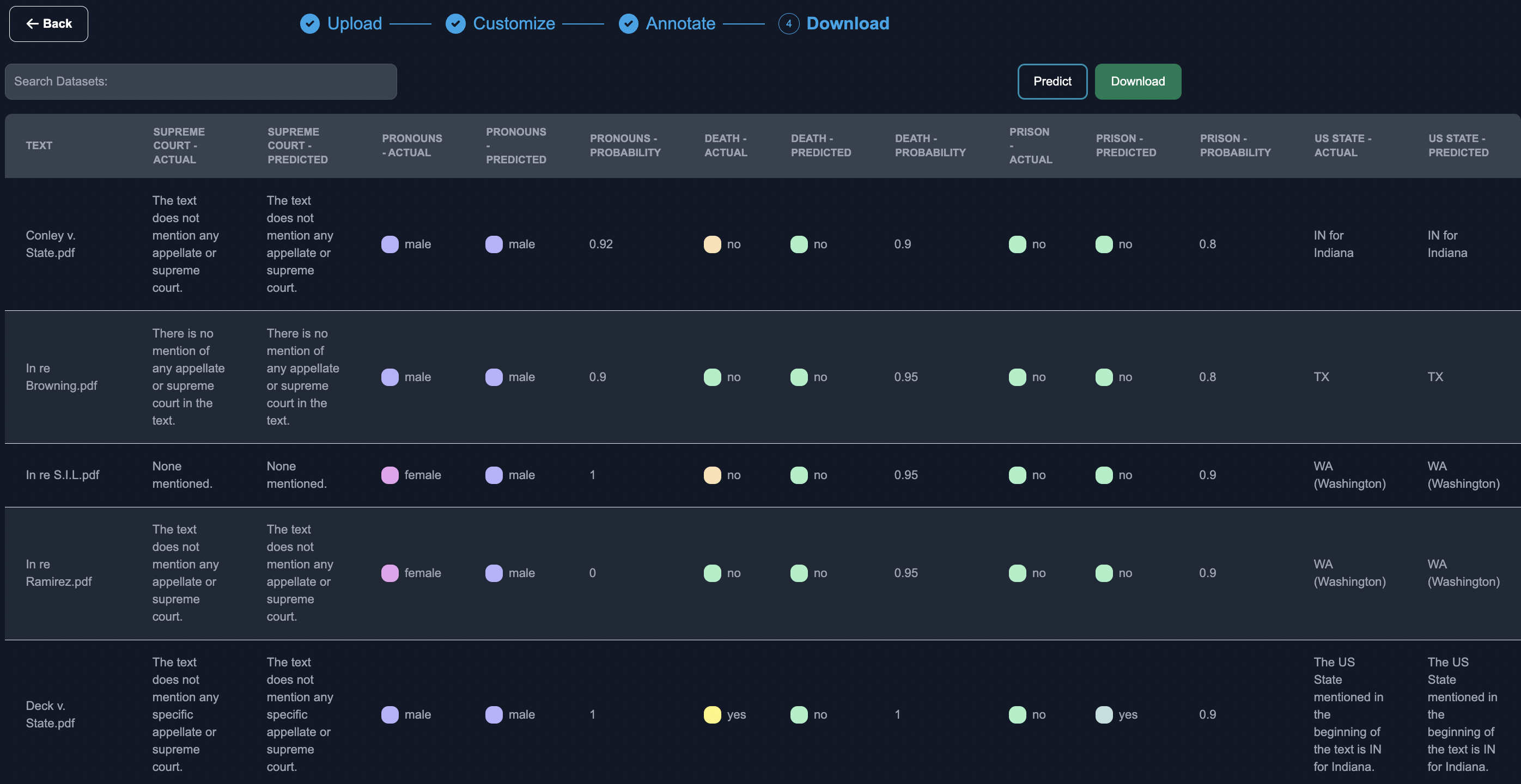Click pink female swatch in S.I.L. row

coord(390,475)
